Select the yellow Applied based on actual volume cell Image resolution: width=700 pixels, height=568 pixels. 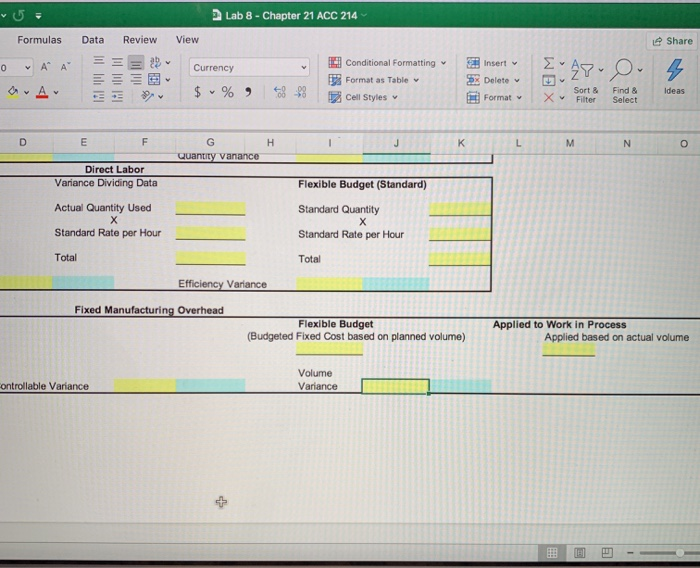(x=569, y=350)
